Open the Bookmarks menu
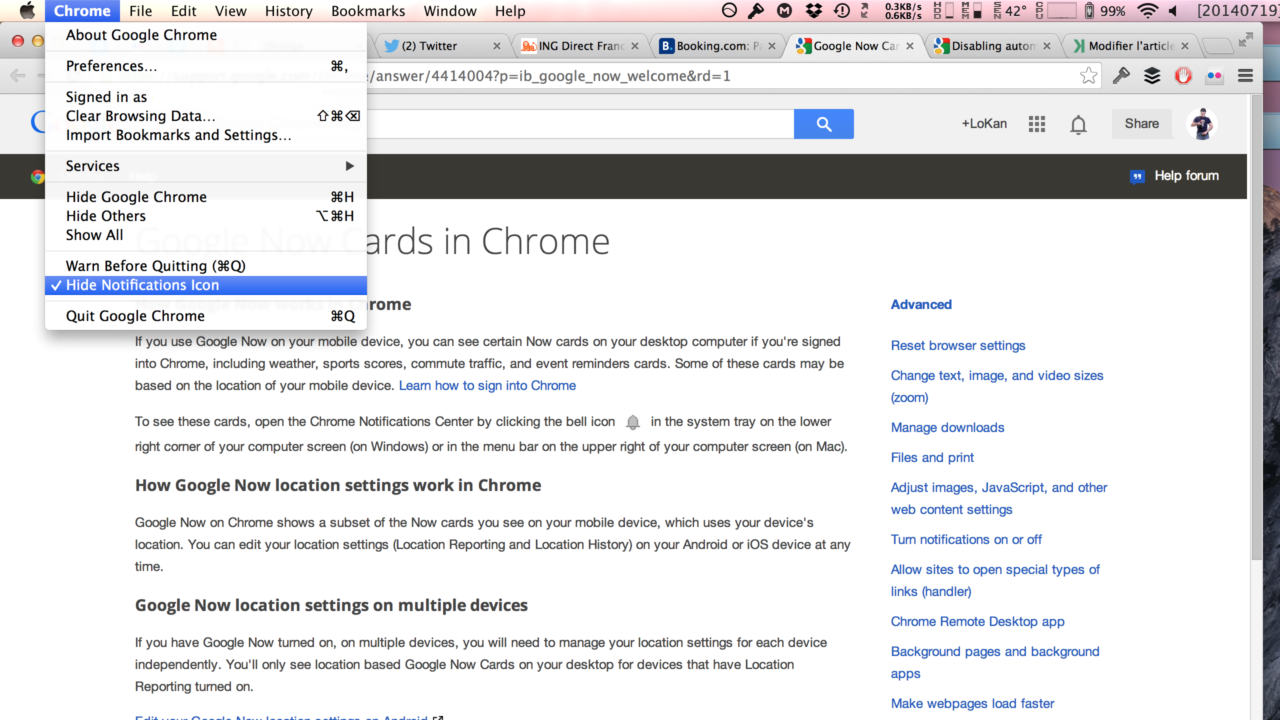 pyautogui.click(x=368, y=11)
